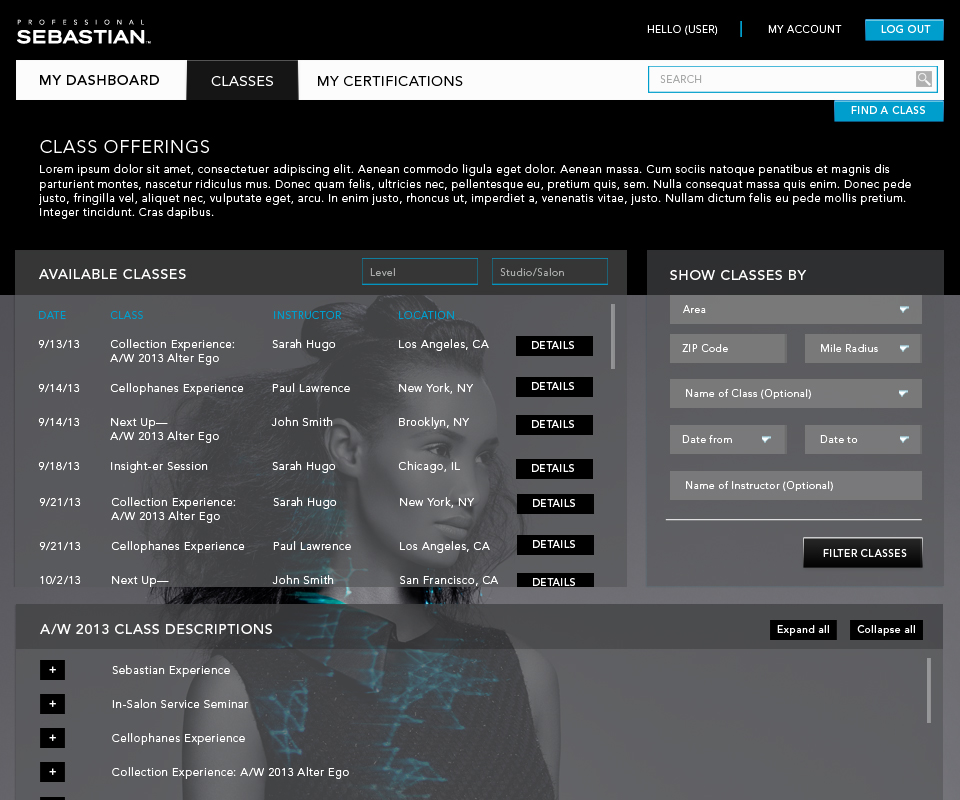Click the Log Out button

904,29
